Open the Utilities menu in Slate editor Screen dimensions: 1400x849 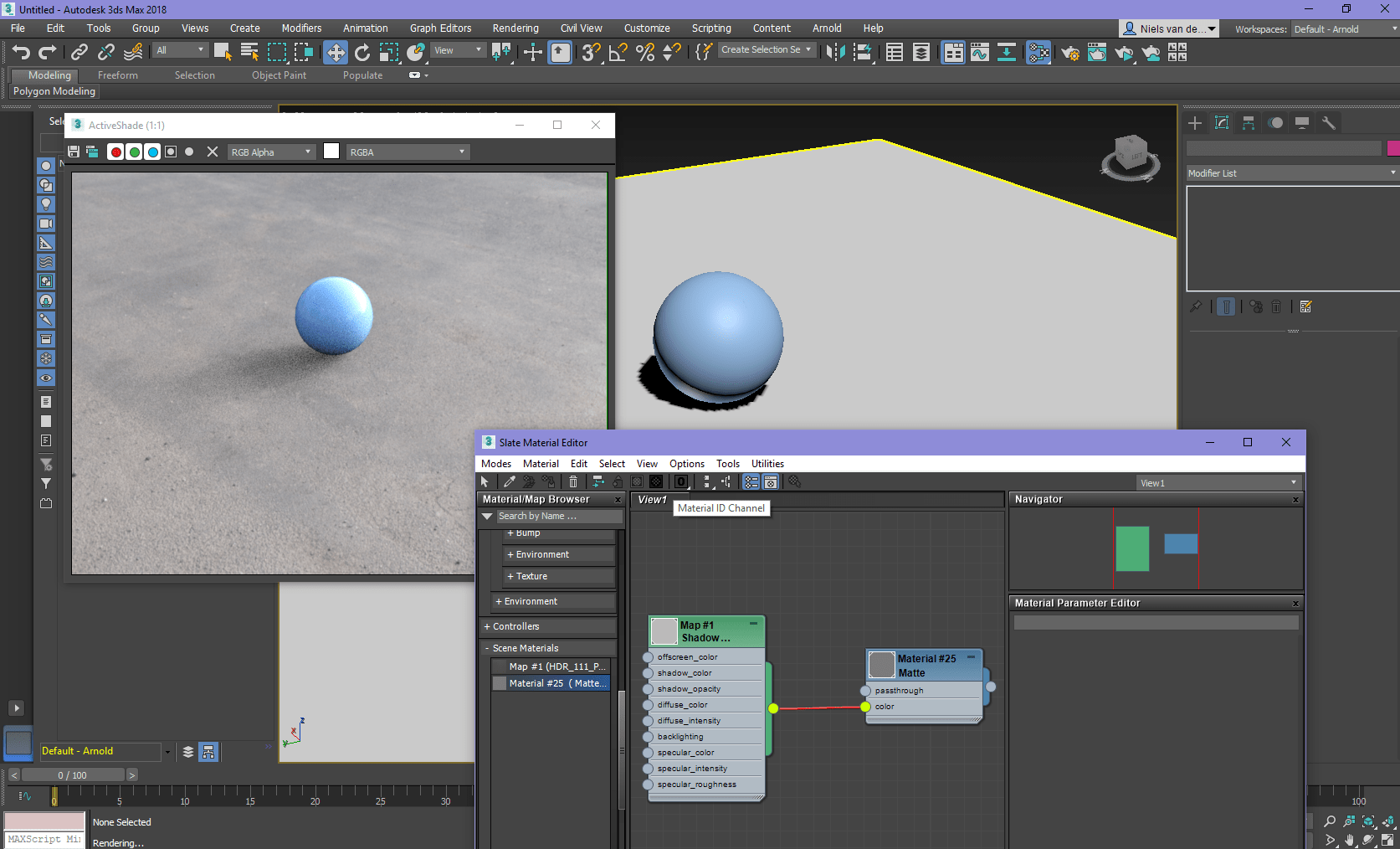click(x=767, y=463)
